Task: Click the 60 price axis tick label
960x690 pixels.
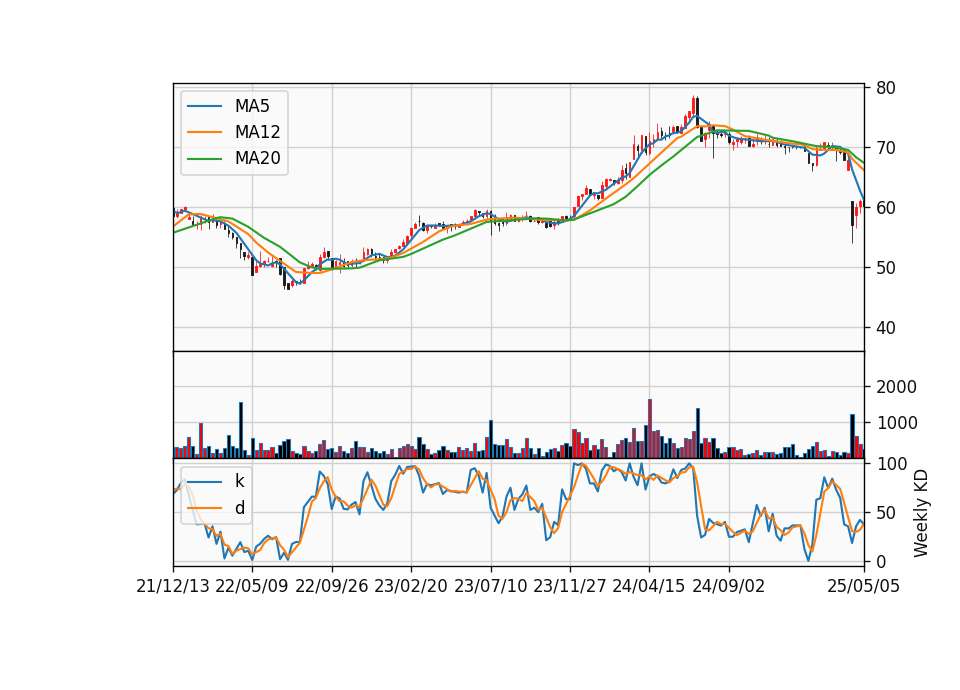Action: pos(885,208)
